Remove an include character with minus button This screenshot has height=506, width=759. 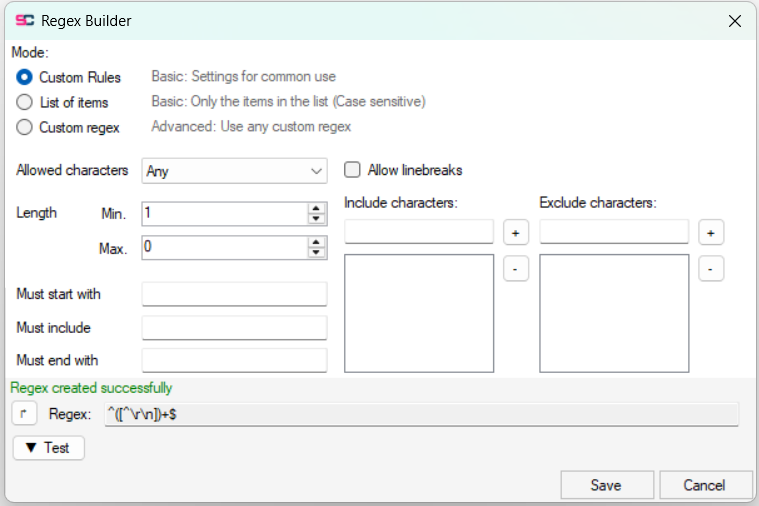tap(516, 269)
